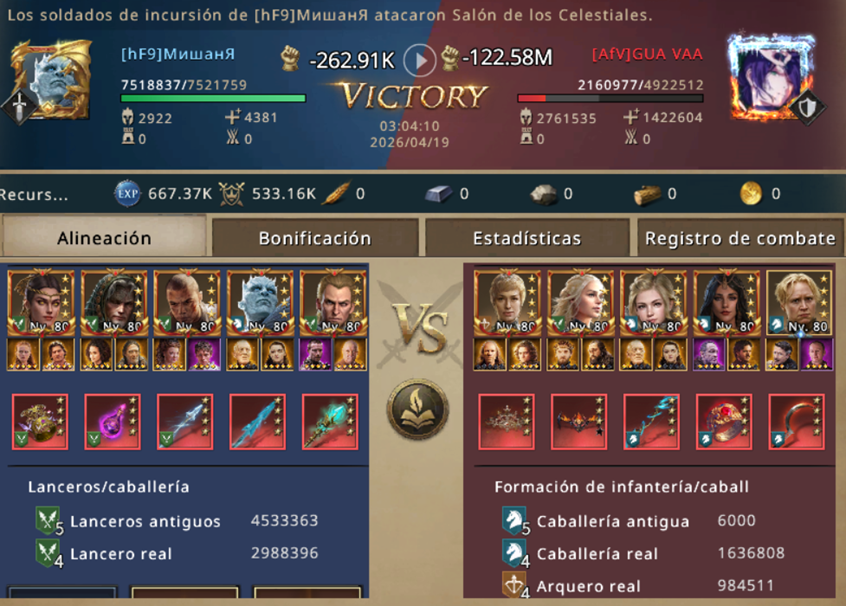Click the attacker's green health bar

(213, 98)
